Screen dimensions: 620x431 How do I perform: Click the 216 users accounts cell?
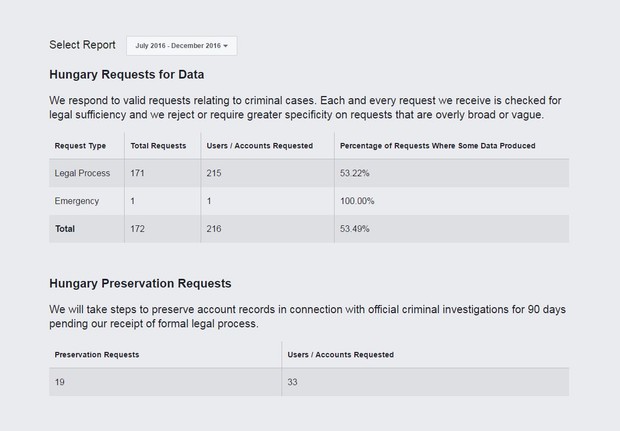coord(214,229)
